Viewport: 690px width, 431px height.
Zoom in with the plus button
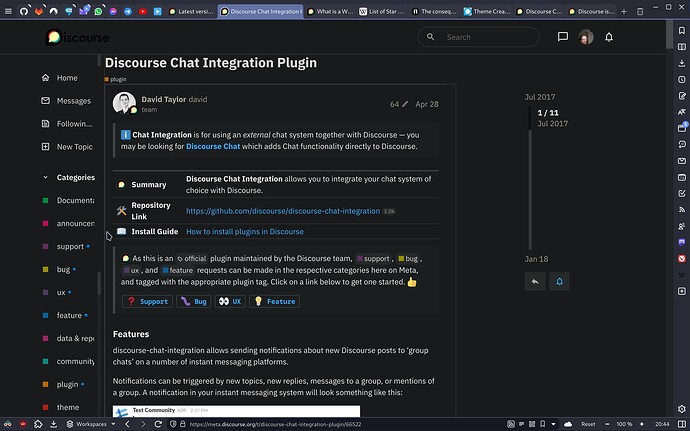pos(642,424)
